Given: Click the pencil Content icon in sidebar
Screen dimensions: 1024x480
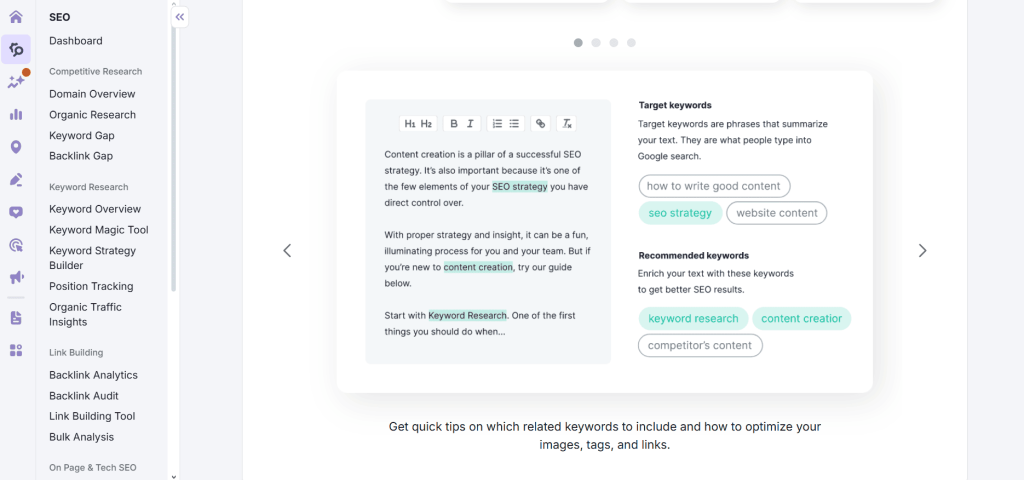Looking at the screenshot, I should [16, 180].
